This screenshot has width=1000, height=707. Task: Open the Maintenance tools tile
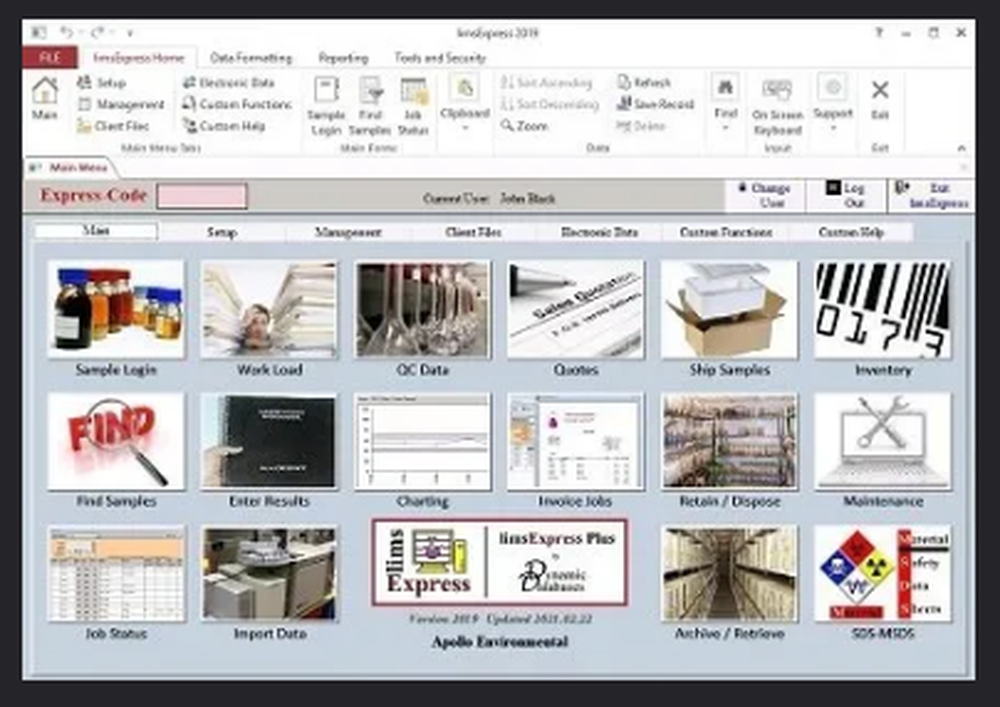point(883,442)
